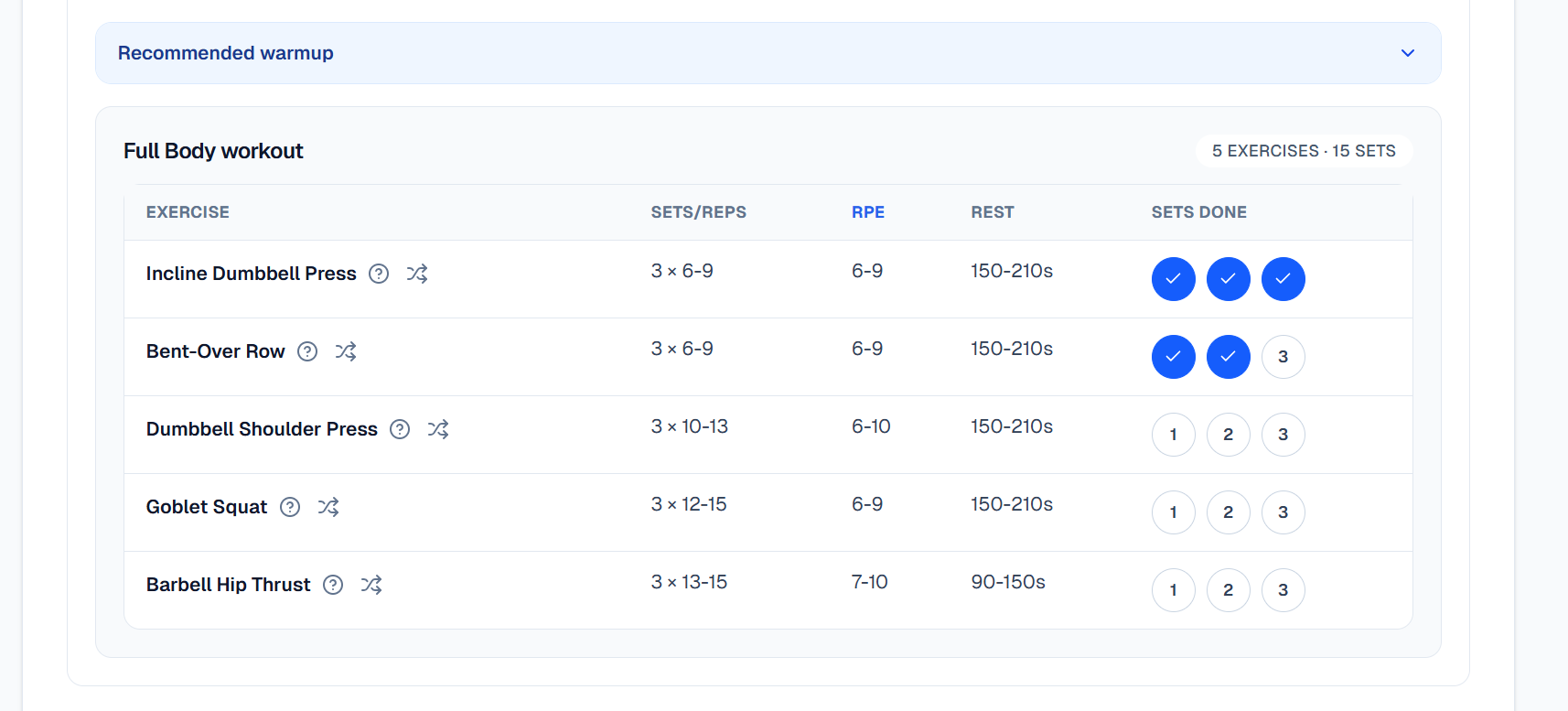Click the 5 EXERCISES · 15 SETS badge
1568x711 pixels.
(1304, 151)
